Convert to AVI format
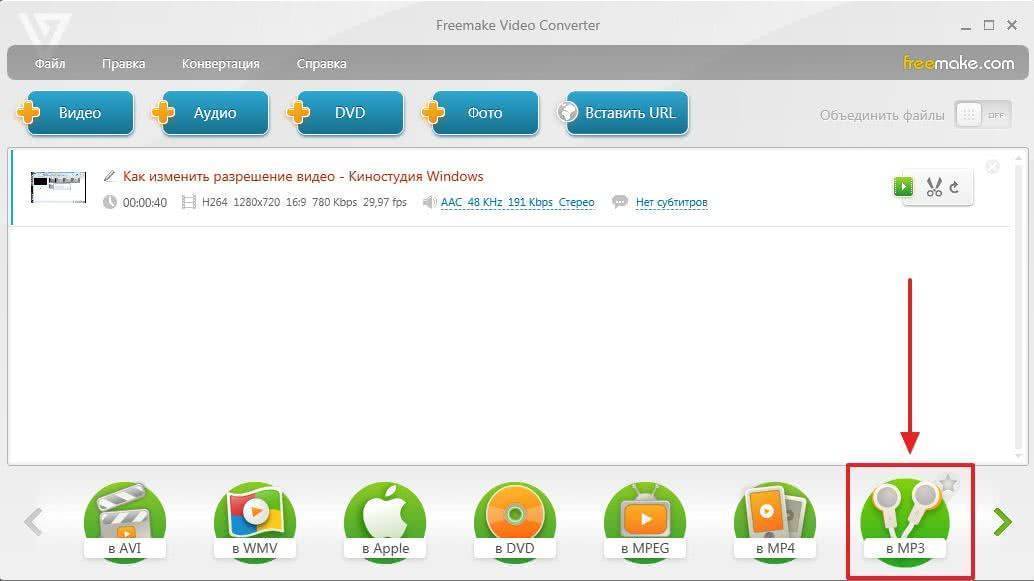Viewport: 1034px width, 581px height. click(x=125, y=522)
